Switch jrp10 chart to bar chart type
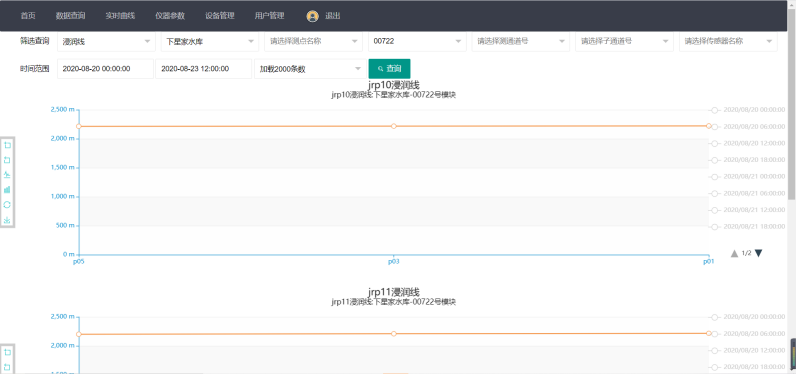The width and height of the screenshot is (796, 374). (x=7, y=190)
